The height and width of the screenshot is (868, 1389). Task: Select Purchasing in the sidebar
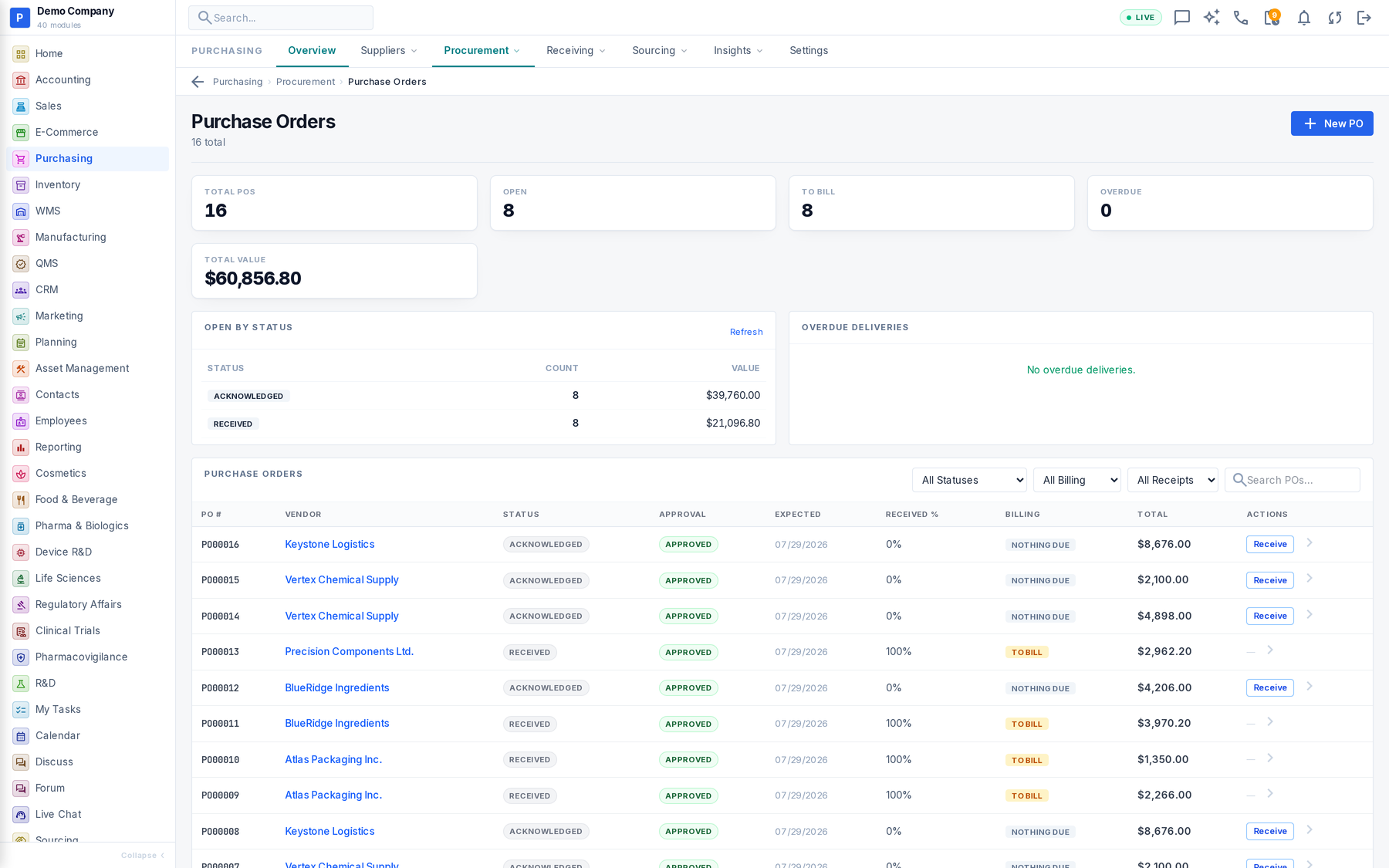88,159
